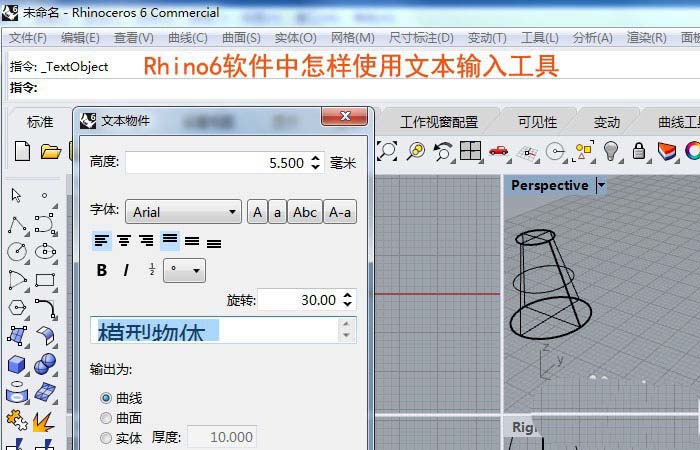Align text left
Viewport: 700px width, 450px height.
point(102,241)
